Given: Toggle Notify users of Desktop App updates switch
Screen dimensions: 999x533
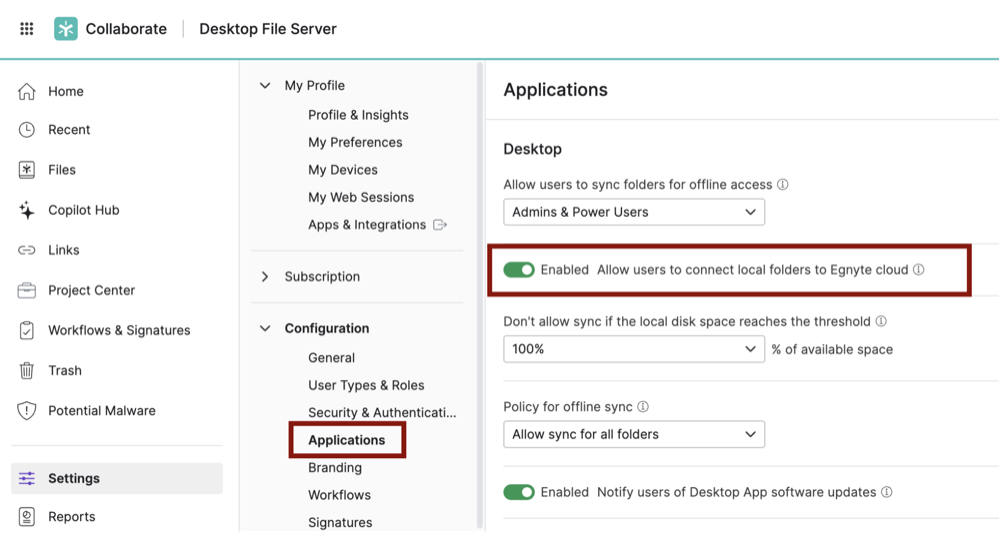Looking at the screenshot, I should [x=519, y=492].
